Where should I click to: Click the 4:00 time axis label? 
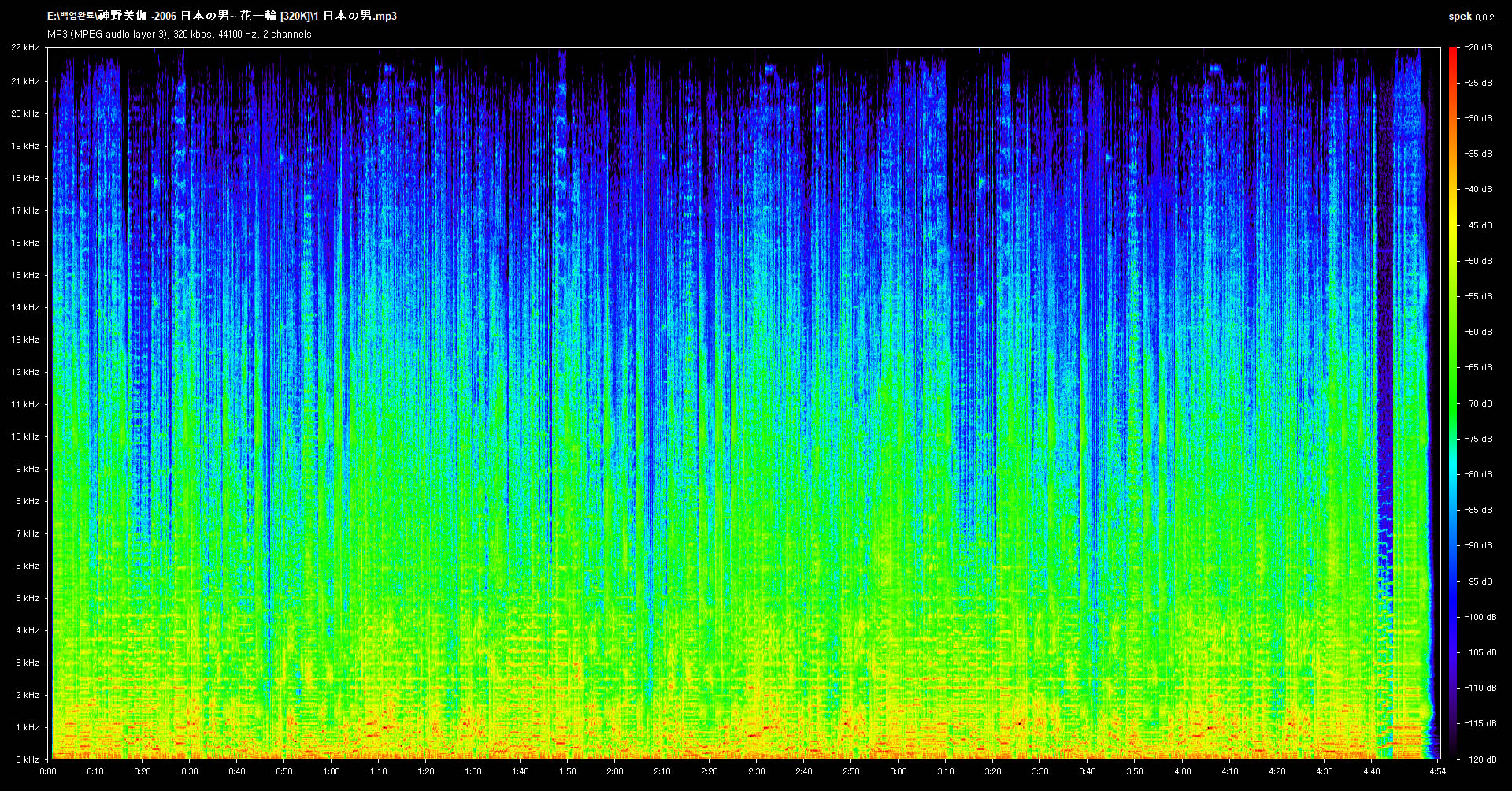tap(1183, 771)
